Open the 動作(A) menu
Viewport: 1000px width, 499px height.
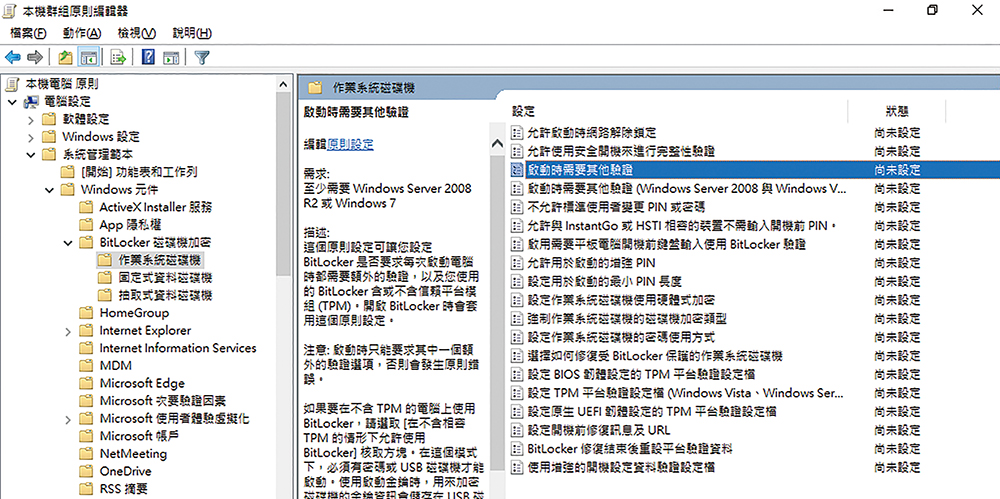tap(82, 33)
